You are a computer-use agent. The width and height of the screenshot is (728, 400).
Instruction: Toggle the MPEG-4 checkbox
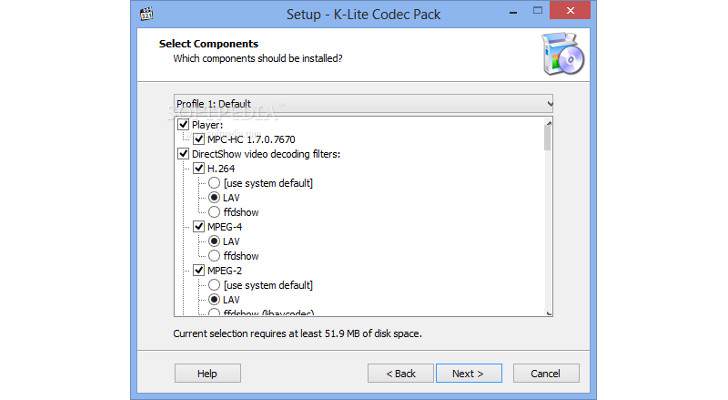[x=199, y=227]
